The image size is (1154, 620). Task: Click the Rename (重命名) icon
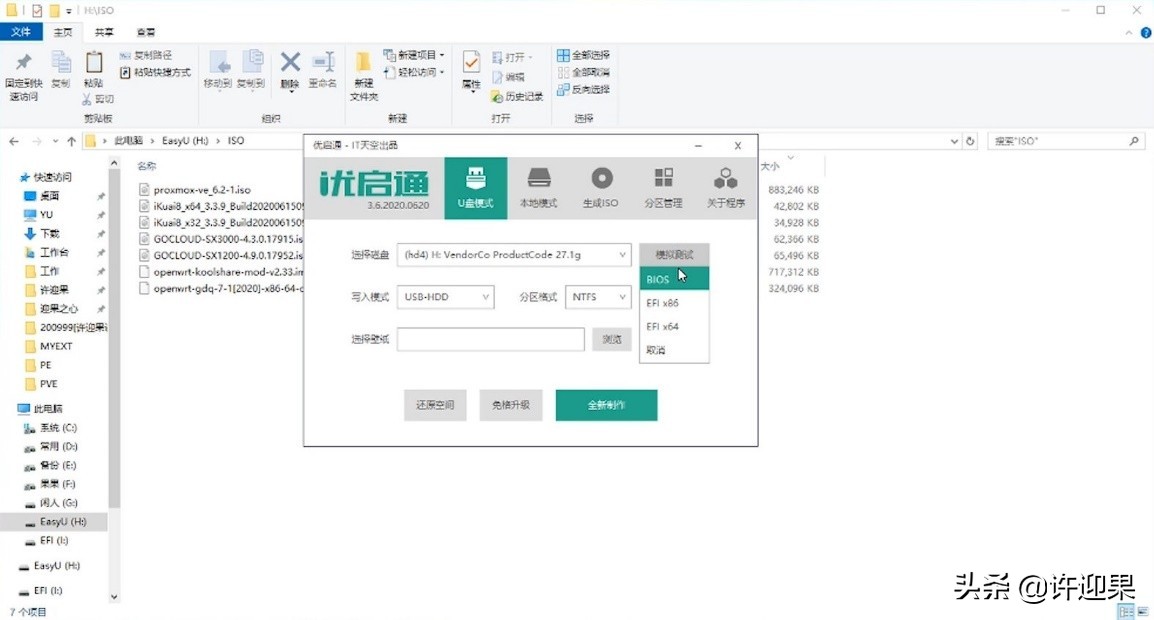[322, 73]
